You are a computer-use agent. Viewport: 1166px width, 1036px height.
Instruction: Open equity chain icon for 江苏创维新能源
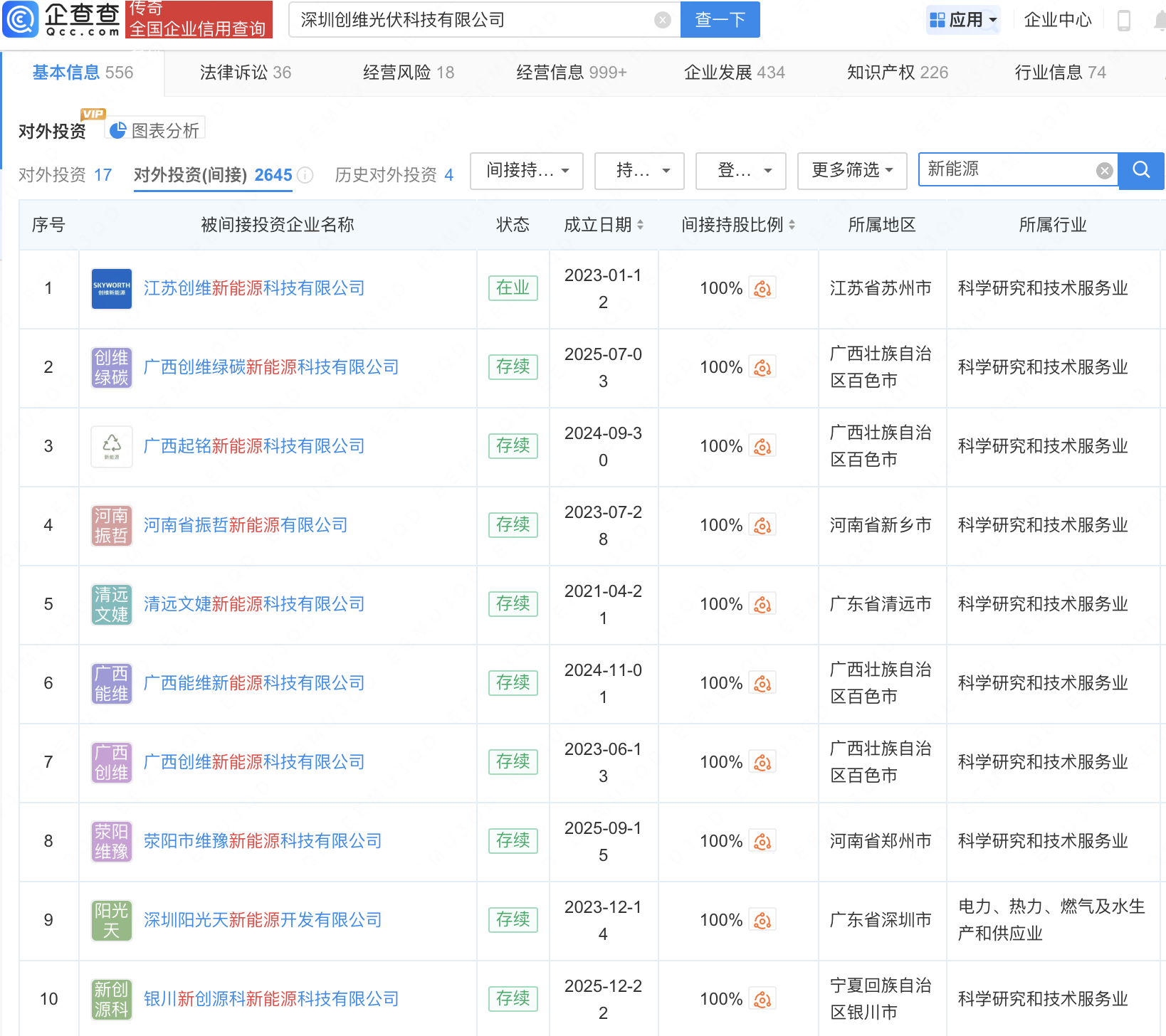(x=762, y=289)
